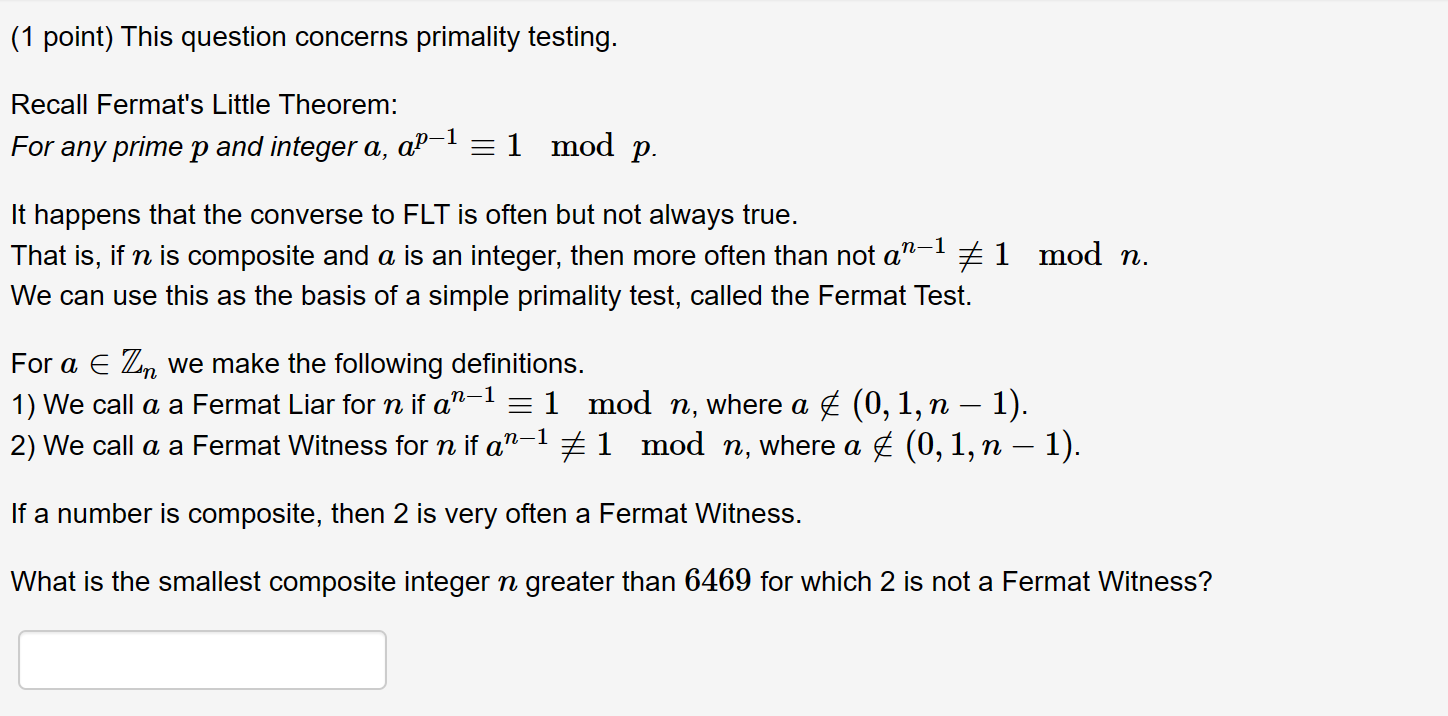Viewport: 1448px width, 716px height.
Task: Click the blank page area below the input box
Action: click(700, 705)
